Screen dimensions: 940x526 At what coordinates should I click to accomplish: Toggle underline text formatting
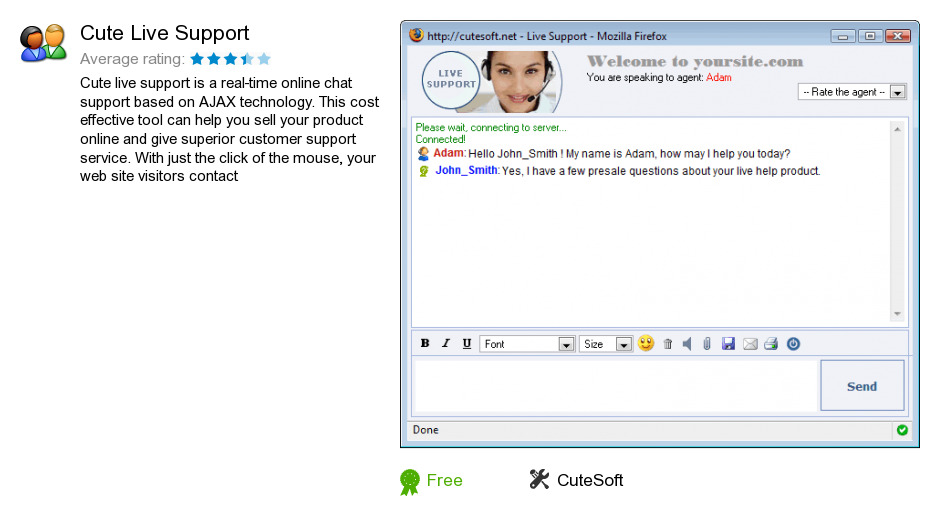pos(466,344)
